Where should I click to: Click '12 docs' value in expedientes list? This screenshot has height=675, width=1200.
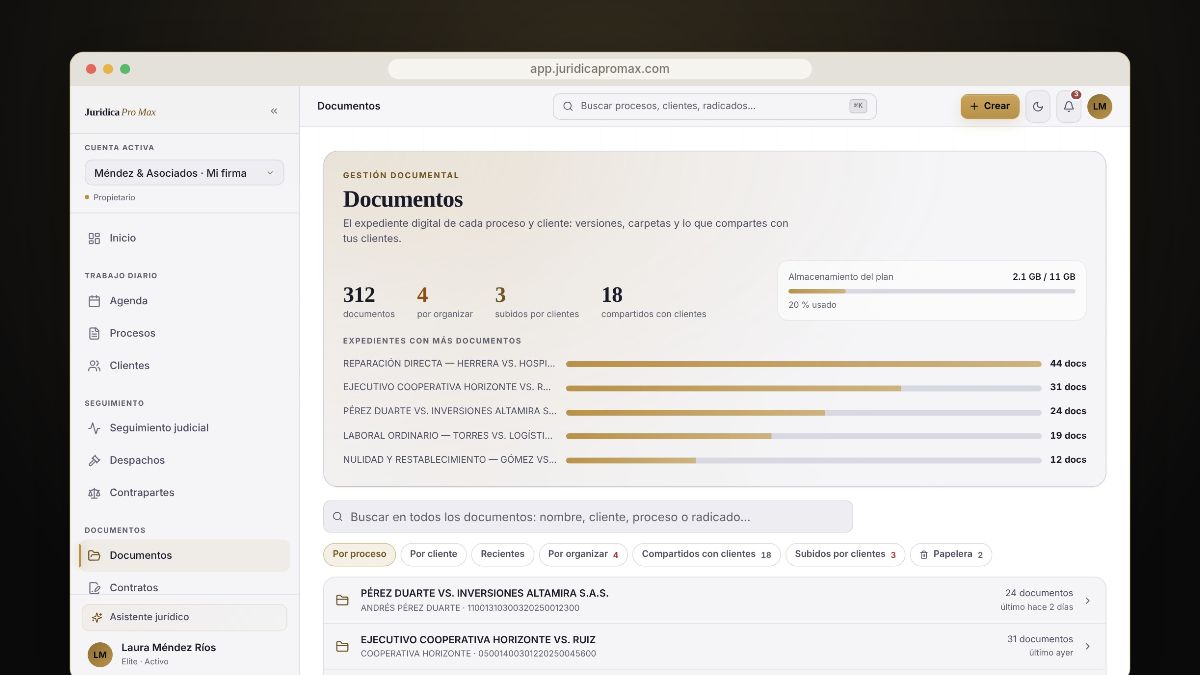pyautogui.click(x=1068, y=460)
